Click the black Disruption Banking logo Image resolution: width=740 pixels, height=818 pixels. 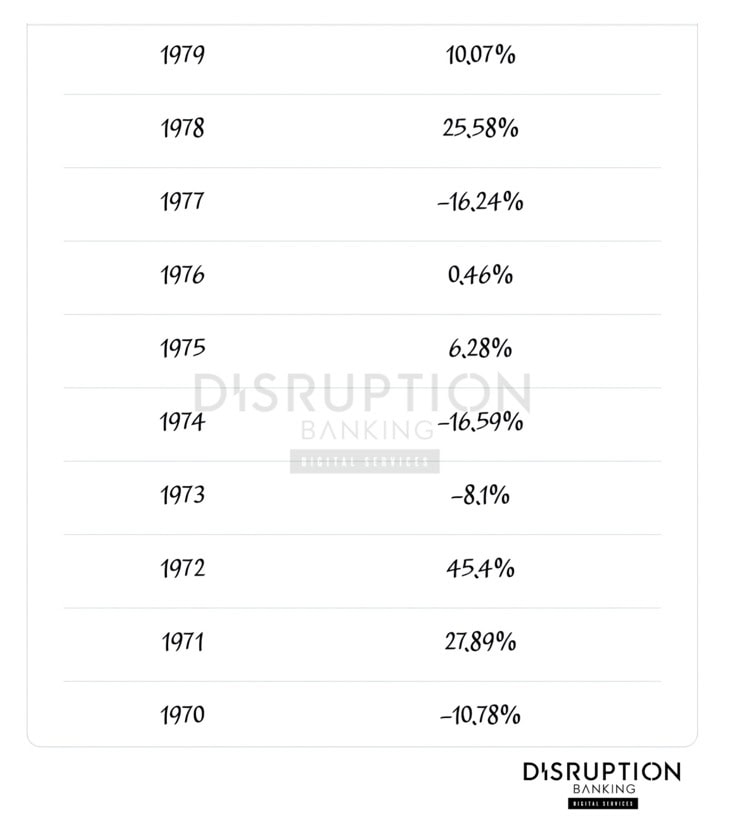tap(601, 783)
